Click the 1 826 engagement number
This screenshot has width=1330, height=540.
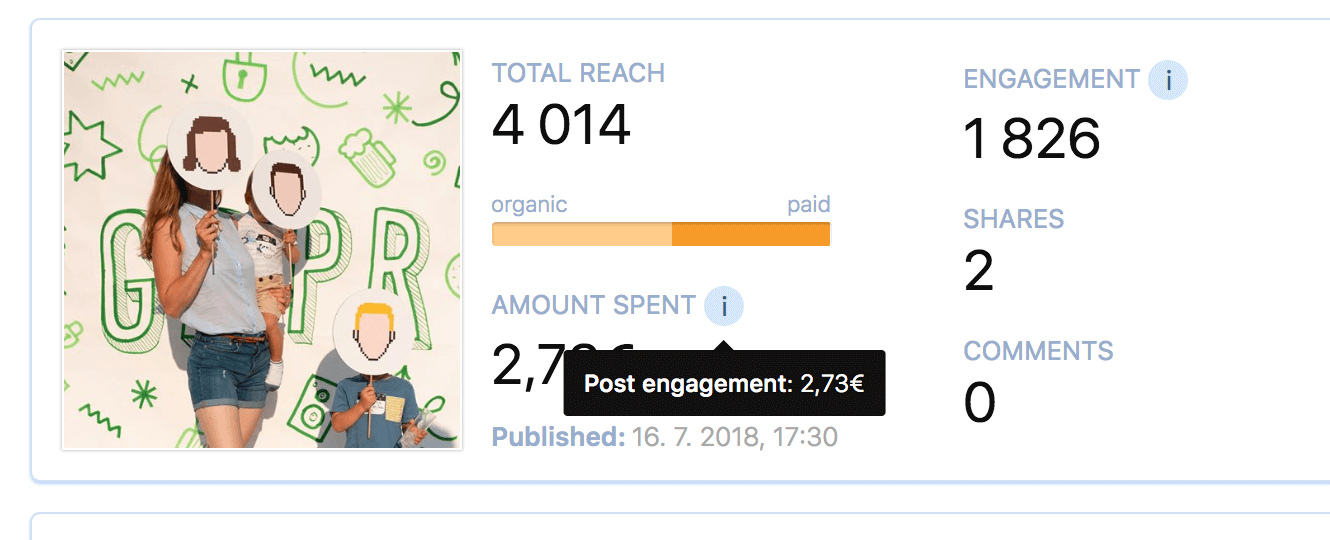tap(1031, 139)
